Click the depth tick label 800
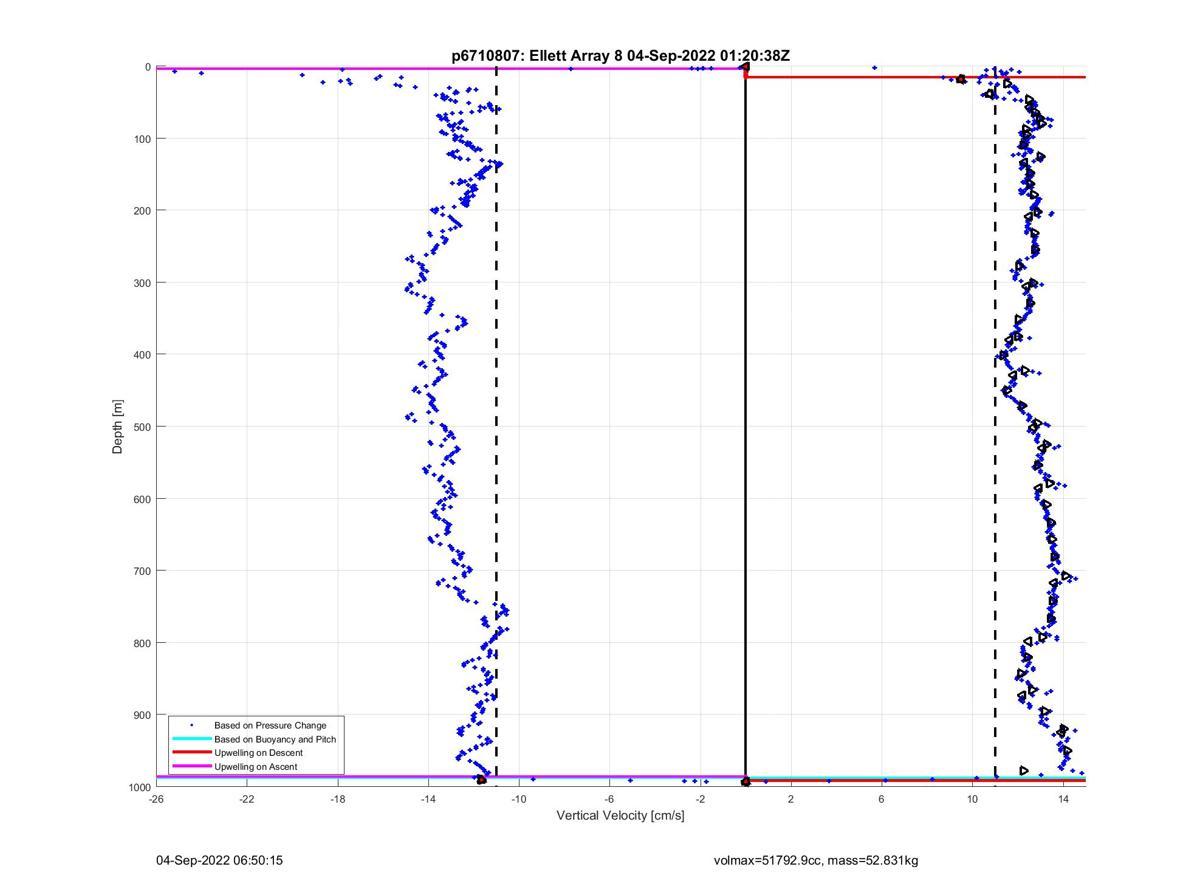This screenshot has width=1200, height=885. pyautogui.click(x=142, y=643)
